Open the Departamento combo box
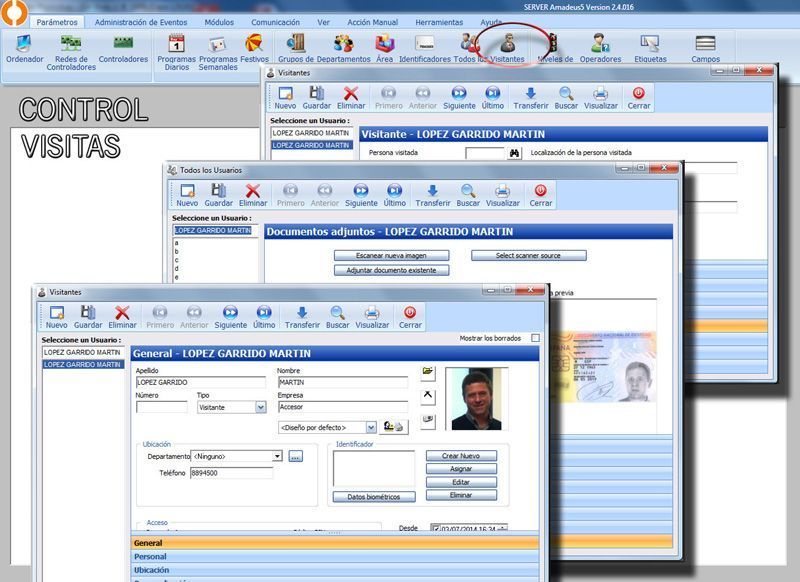This screenshot has height=582, width=800. (x=276, y=456)
